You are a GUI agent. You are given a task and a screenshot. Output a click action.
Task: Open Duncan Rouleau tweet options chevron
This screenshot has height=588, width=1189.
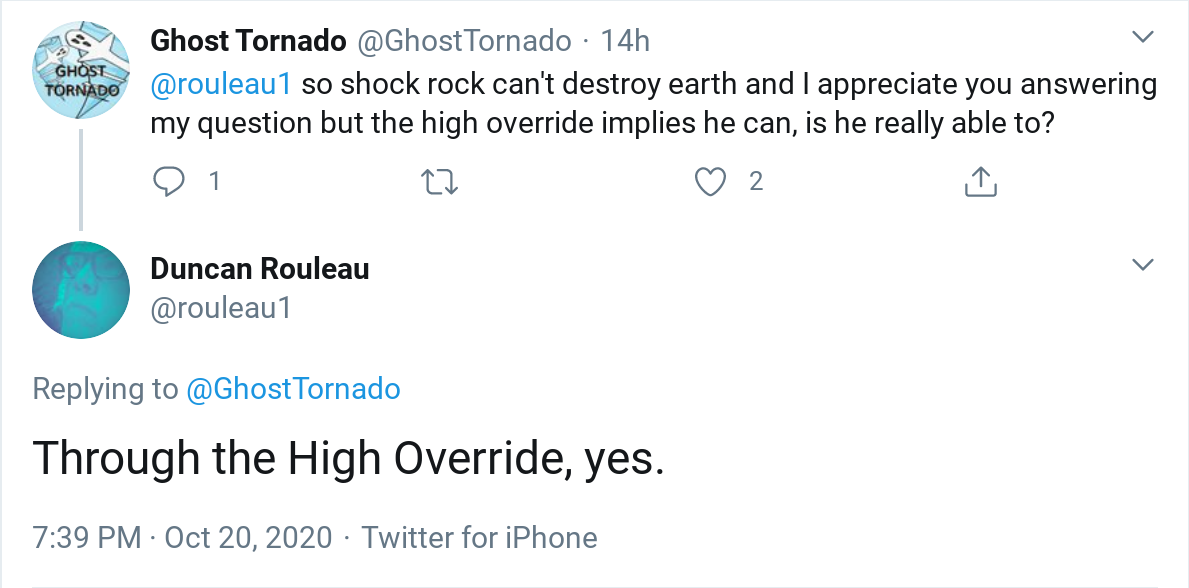point(1142,266)
